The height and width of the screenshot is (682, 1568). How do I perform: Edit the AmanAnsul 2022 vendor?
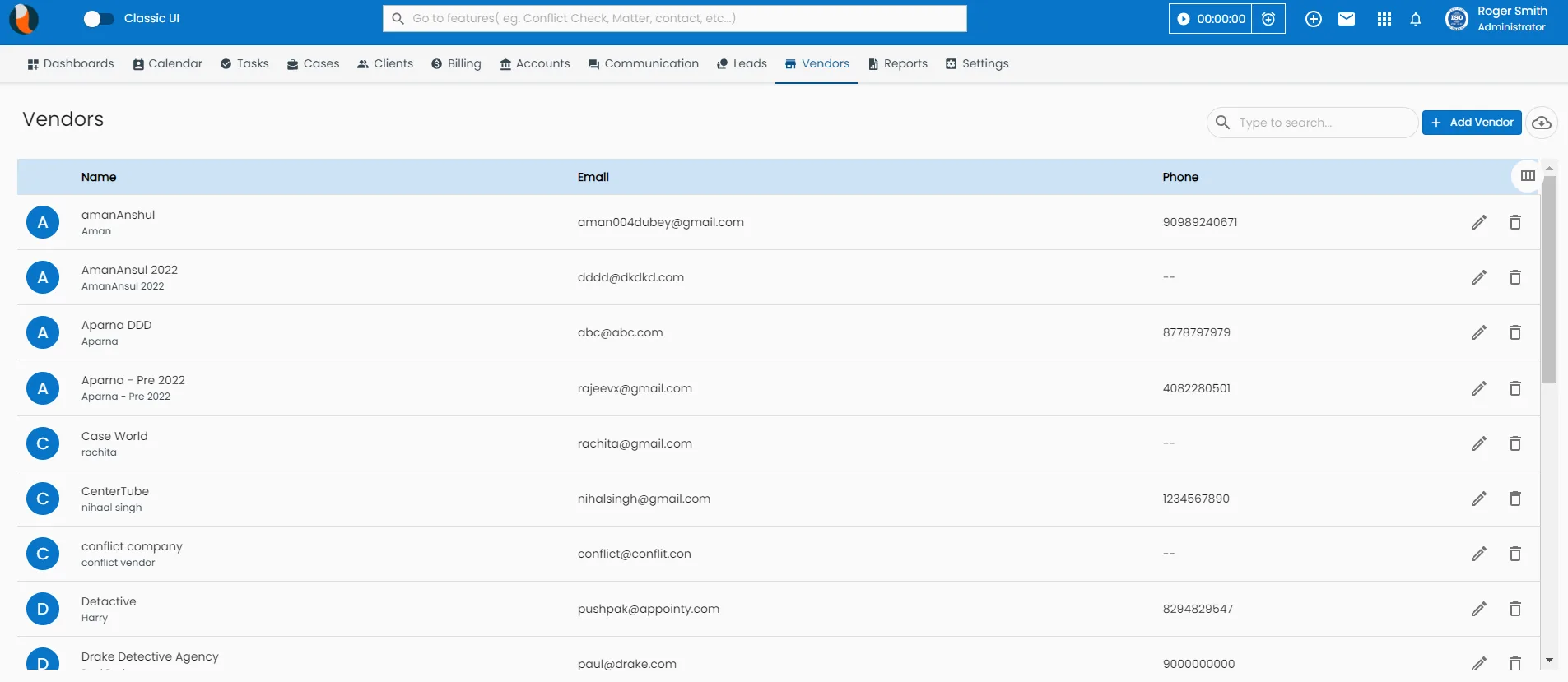1479,277
